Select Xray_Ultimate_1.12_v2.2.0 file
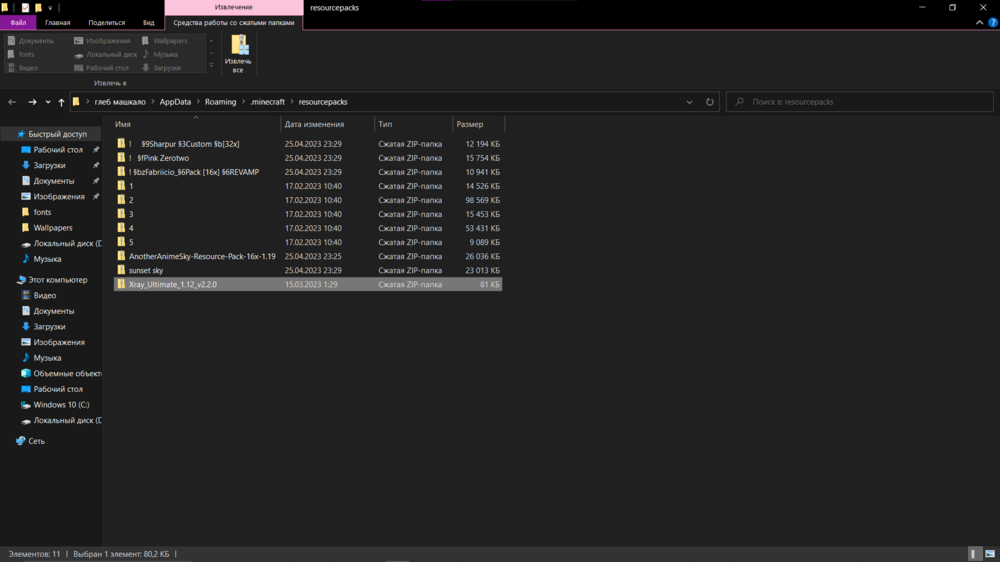Viewport: 1000px width, 562px height. point(307,285)
